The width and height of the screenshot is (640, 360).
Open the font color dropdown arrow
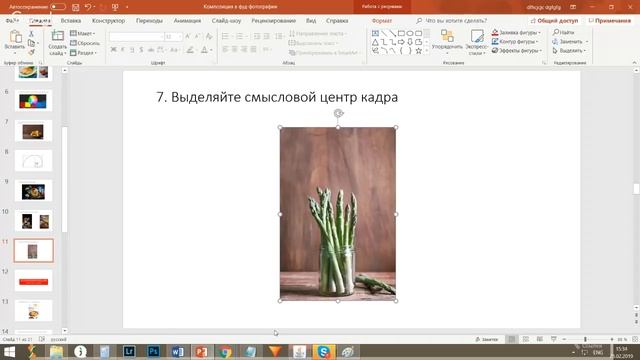point(211,50)
